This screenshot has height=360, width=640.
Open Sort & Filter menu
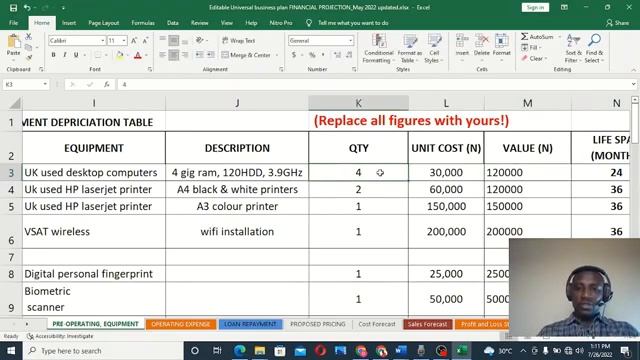(x=573, y=49)
